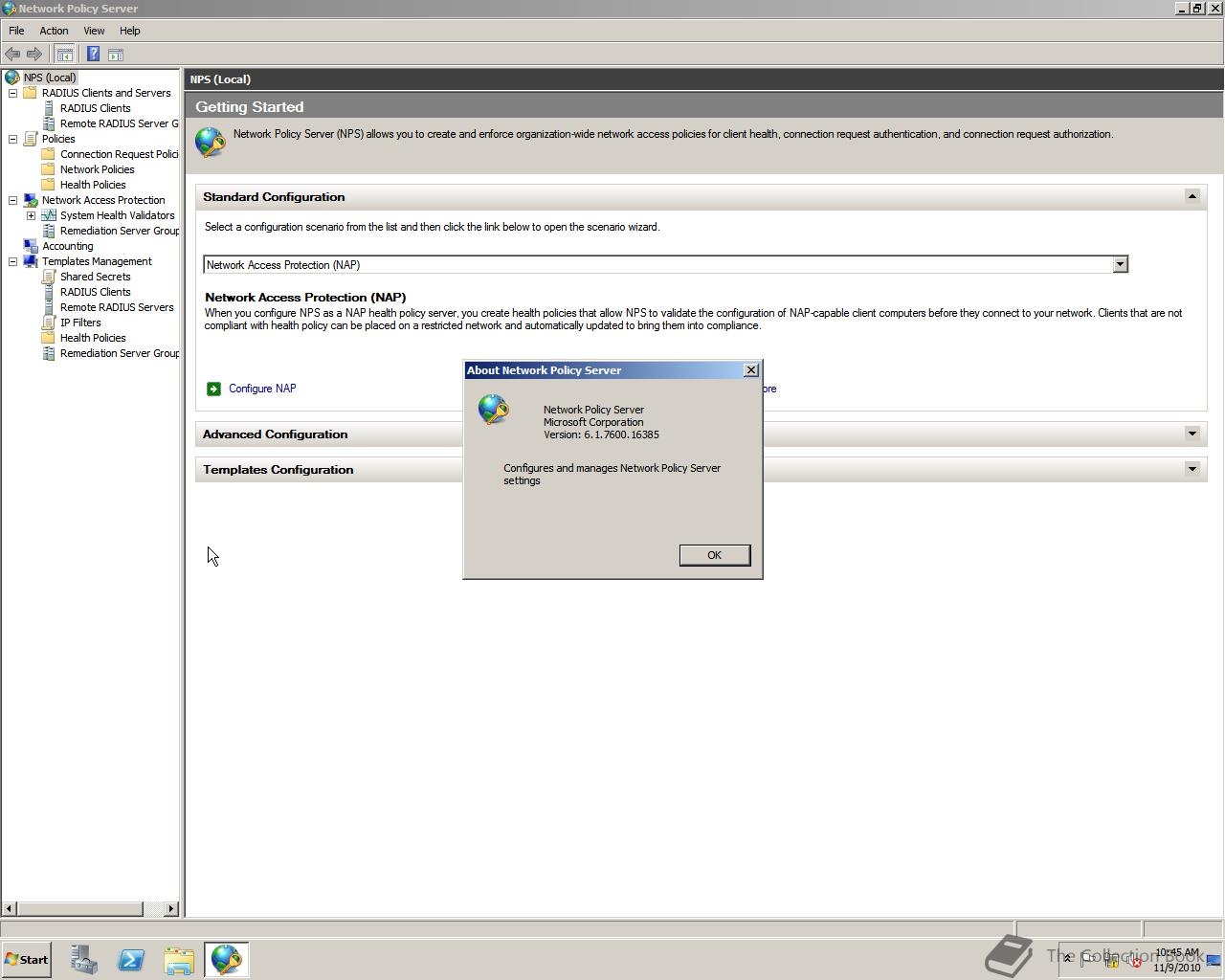Toggle the Show/Hide Console Tree toolbar icon
The width and height of the screenshot is (1225, 980).
click(x=64, y=55)
